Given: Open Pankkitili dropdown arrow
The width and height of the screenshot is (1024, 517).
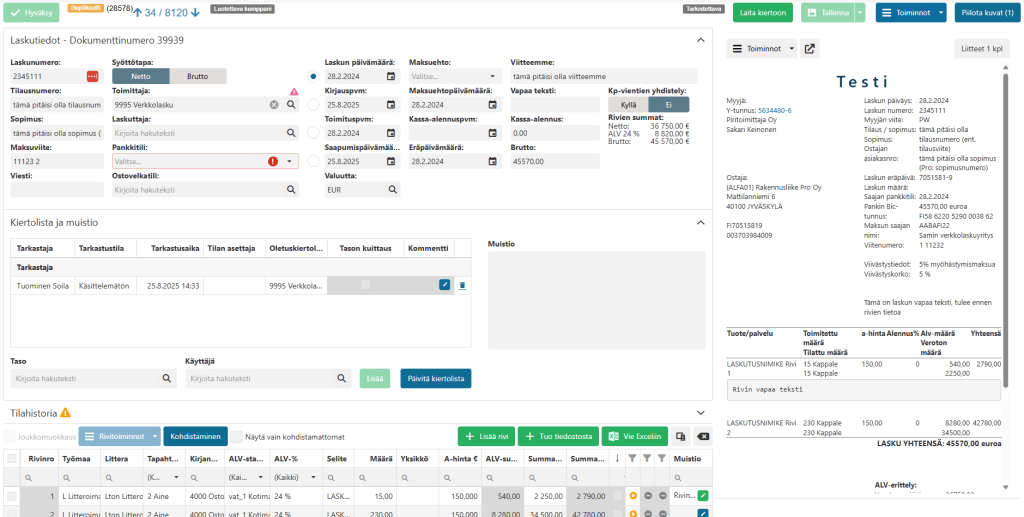Looking at the screenshot, I should pos(289,161).
